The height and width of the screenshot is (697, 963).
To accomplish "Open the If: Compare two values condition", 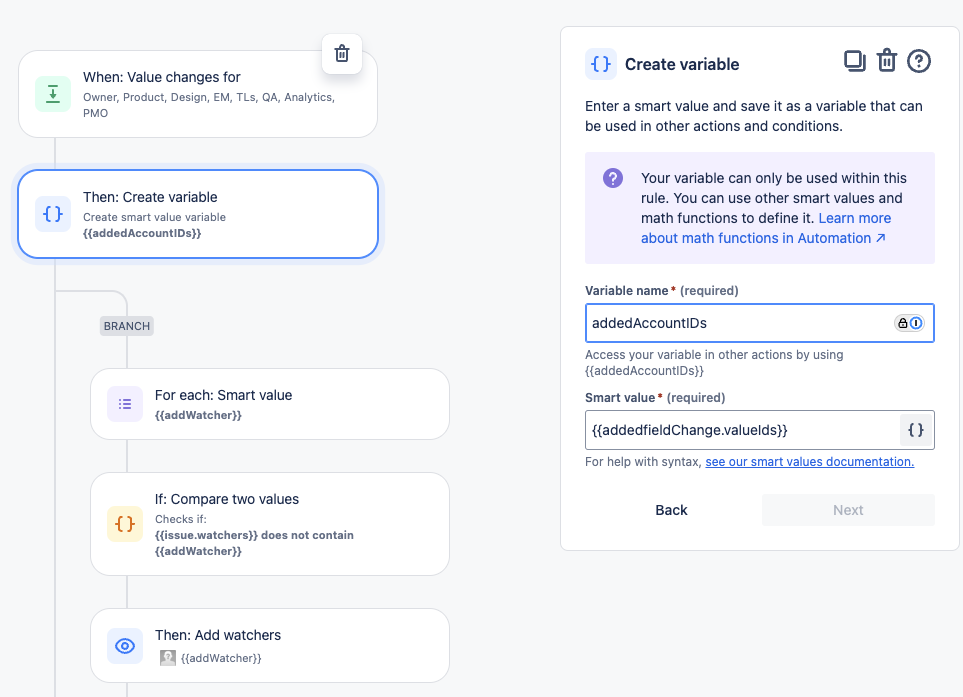I will [x=270, y=524].
